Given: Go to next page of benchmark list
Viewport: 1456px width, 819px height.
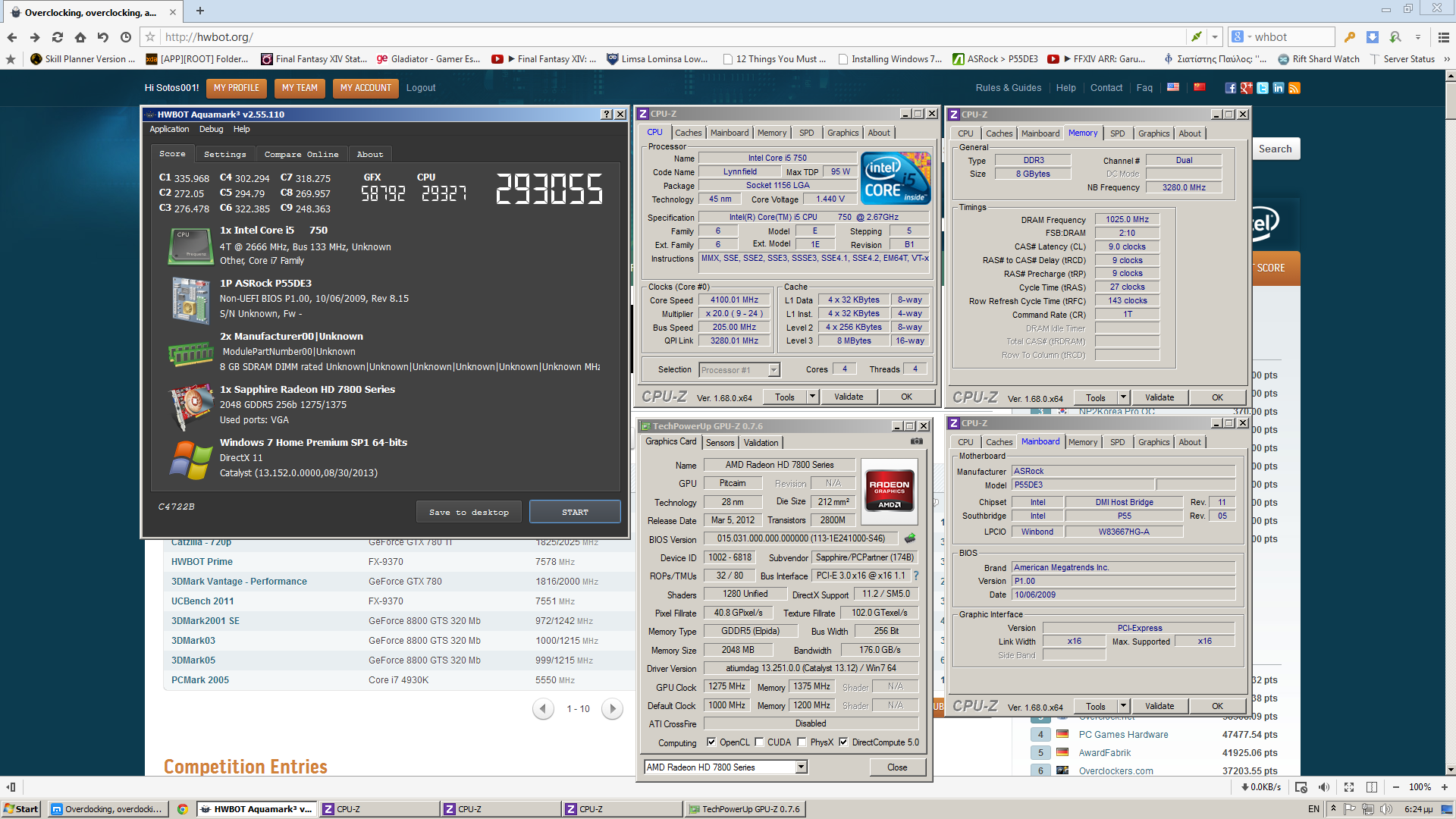Looking at the screenshot, I should tap(612, 709).
